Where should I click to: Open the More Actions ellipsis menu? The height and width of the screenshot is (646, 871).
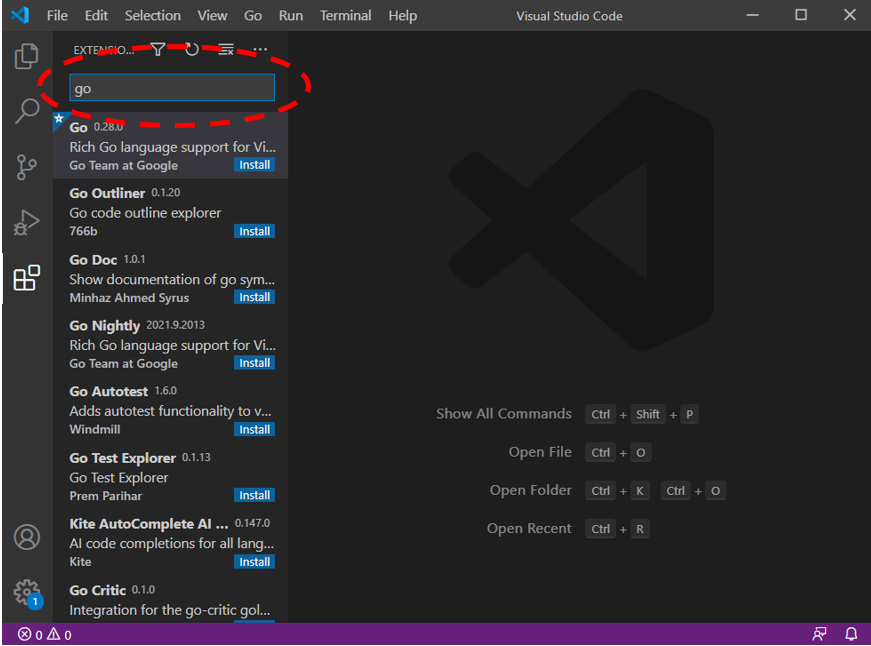[x=260, y=48]
